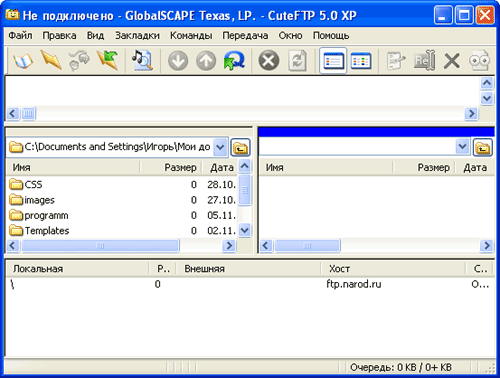The width and height of the screenshot is (500, 378).
Task: Click the Rename toolbar icon
Action: coord(424,61)
